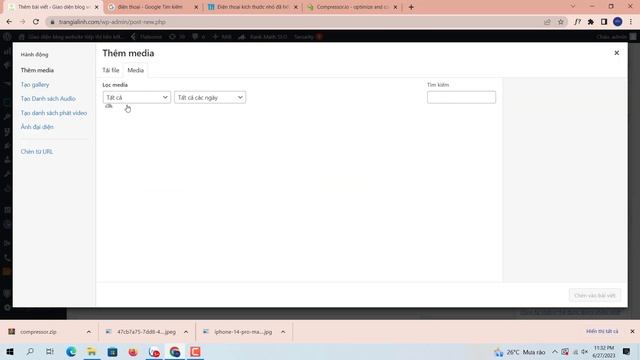Open File Explorer from the taskbar
Viewport: 640px width, 360px height.
(91, 352)
